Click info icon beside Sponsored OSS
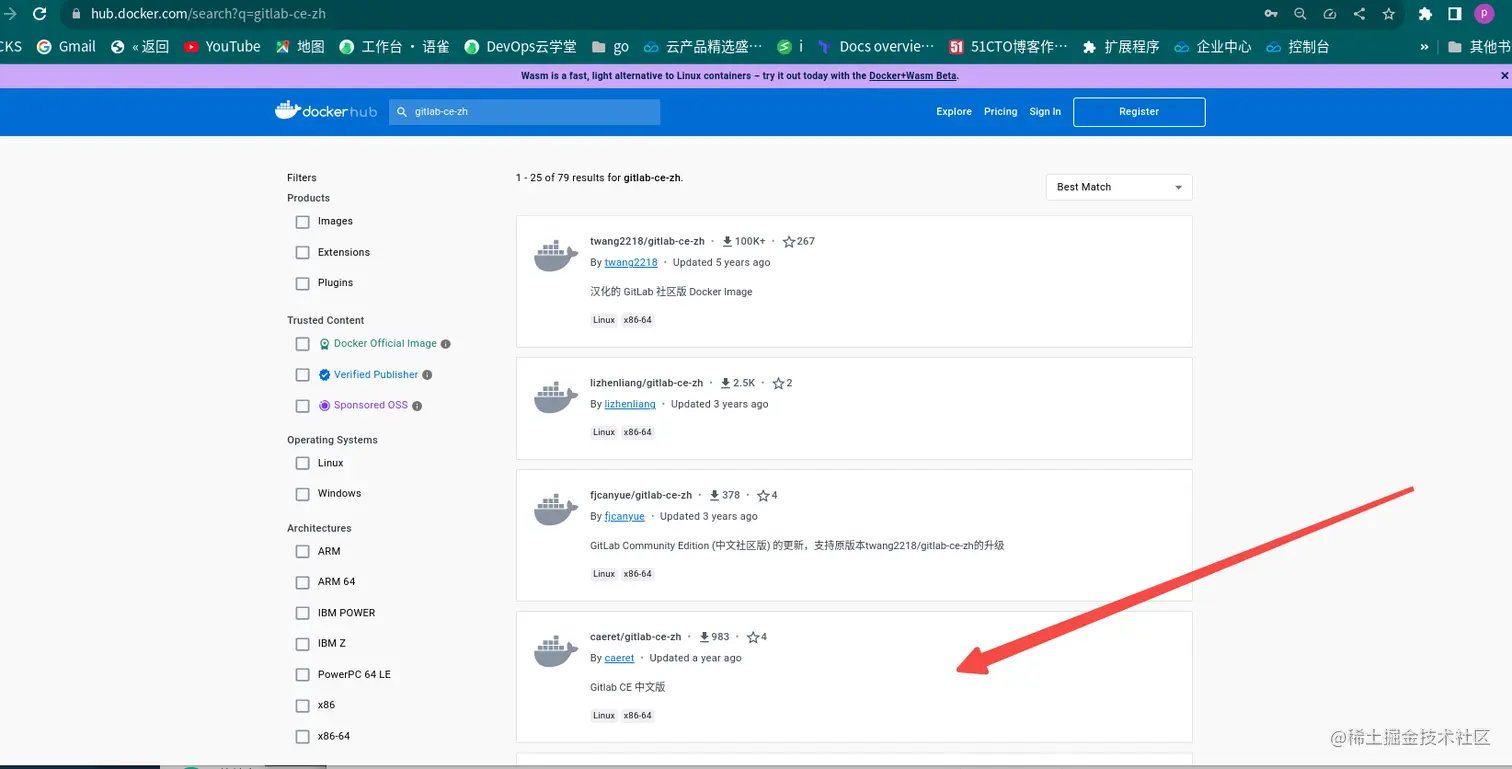The height and width of the screenshot is (769, 1512). (417, 406)
